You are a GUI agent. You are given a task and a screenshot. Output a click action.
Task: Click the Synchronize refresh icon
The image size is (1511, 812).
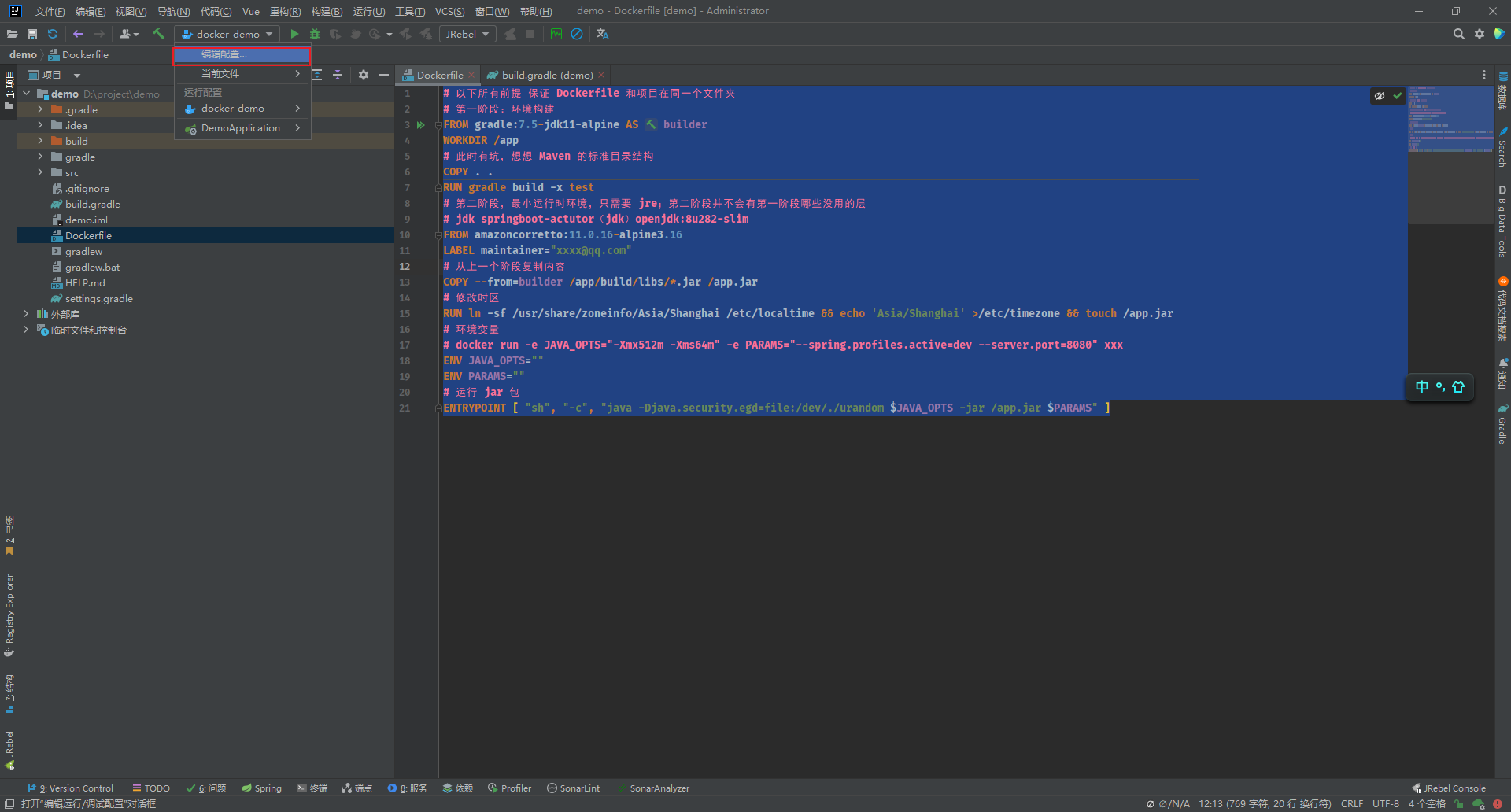(53, 34)
